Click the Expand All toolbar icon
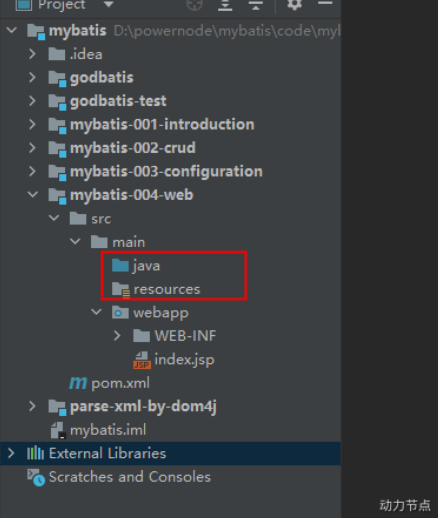 (225, 5)
